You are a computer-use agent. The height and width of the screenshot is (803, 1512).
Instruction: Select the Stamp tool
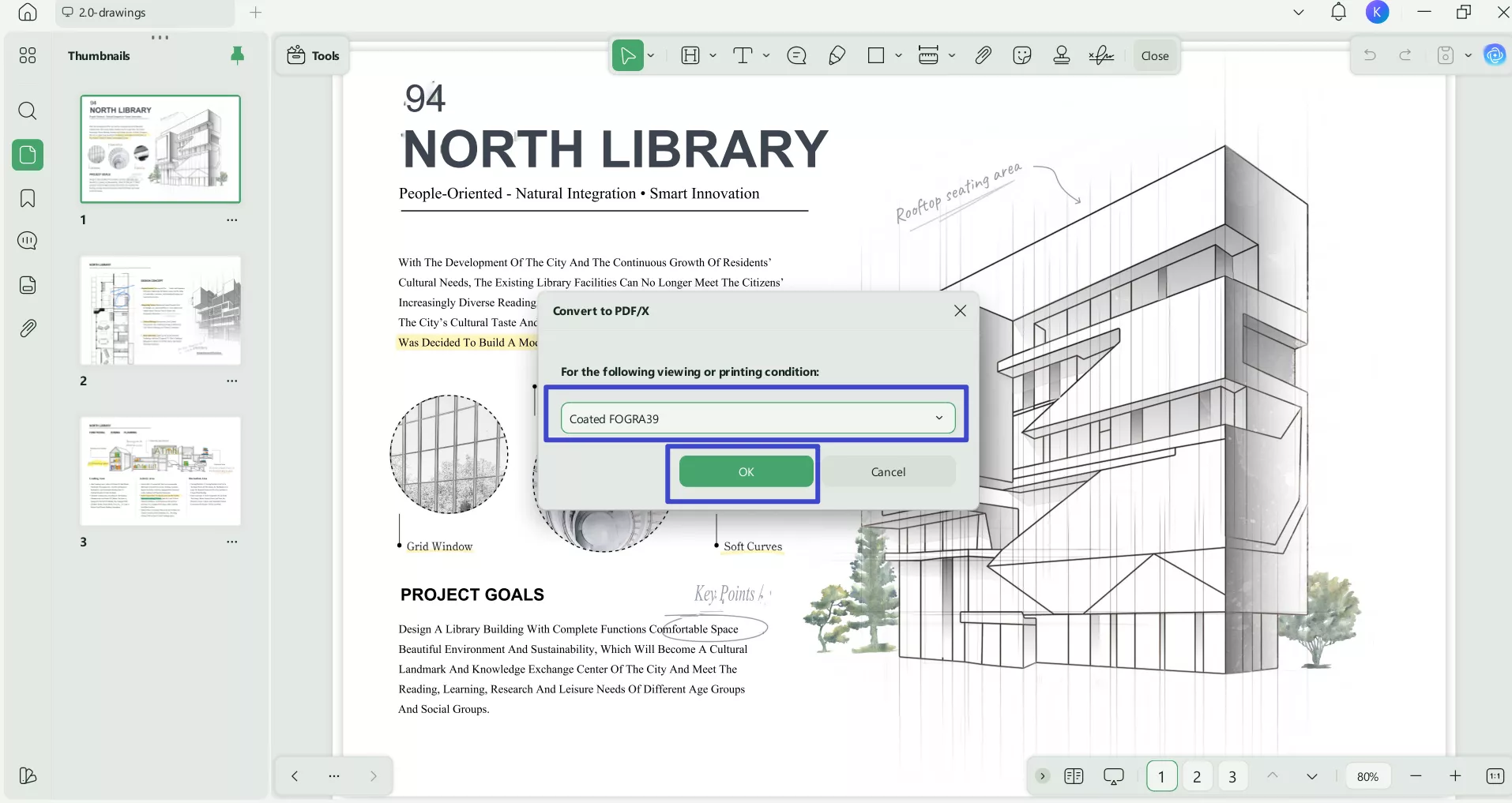coord(1061,55)
